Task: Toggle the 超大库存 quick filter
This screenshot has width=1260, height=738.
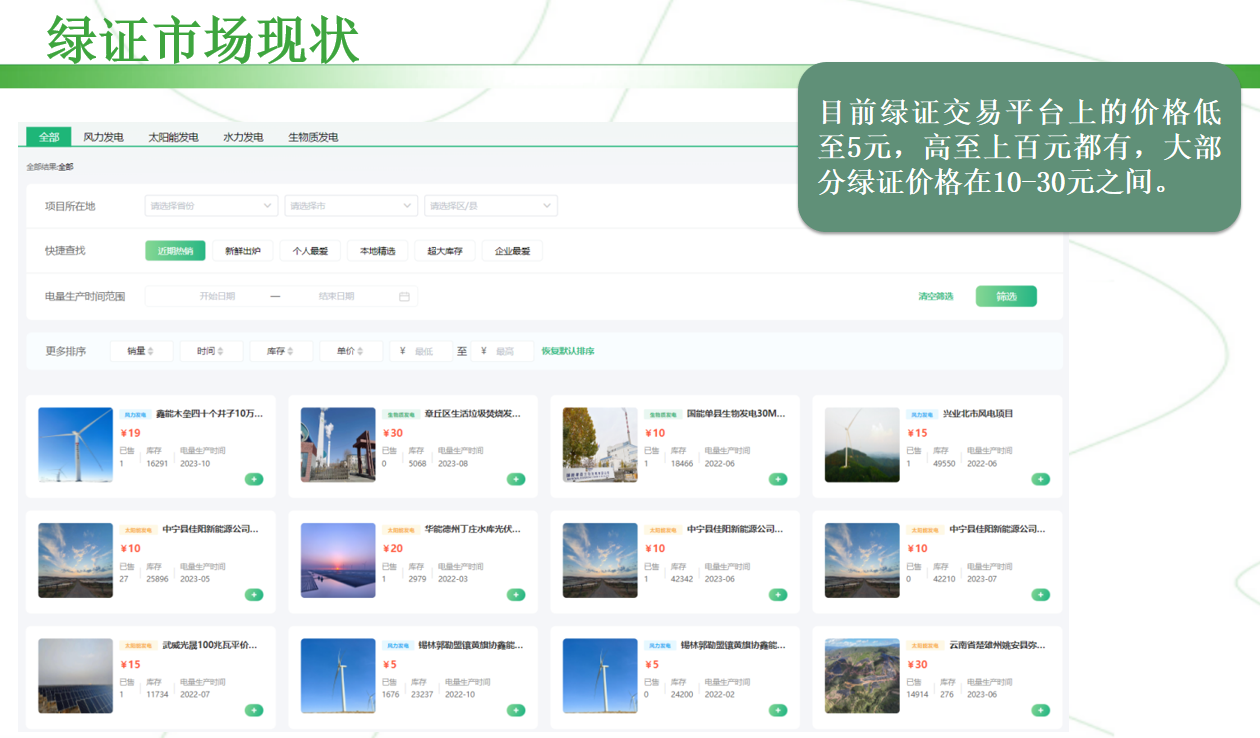Action: coord(445,251)
